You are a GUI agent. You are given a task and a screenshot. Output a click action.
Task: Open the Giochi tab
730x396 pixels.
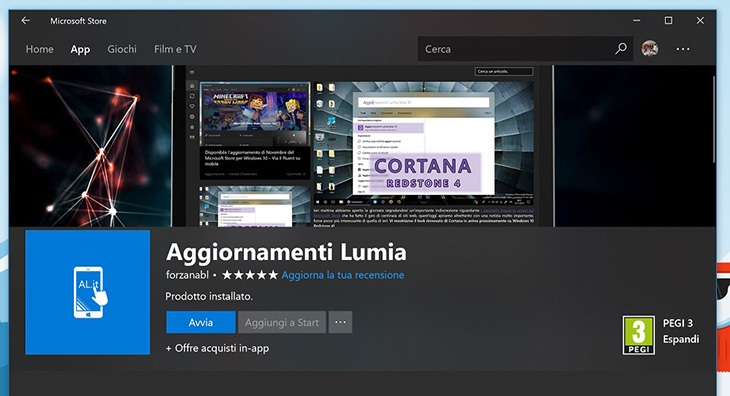pos(122,49)
